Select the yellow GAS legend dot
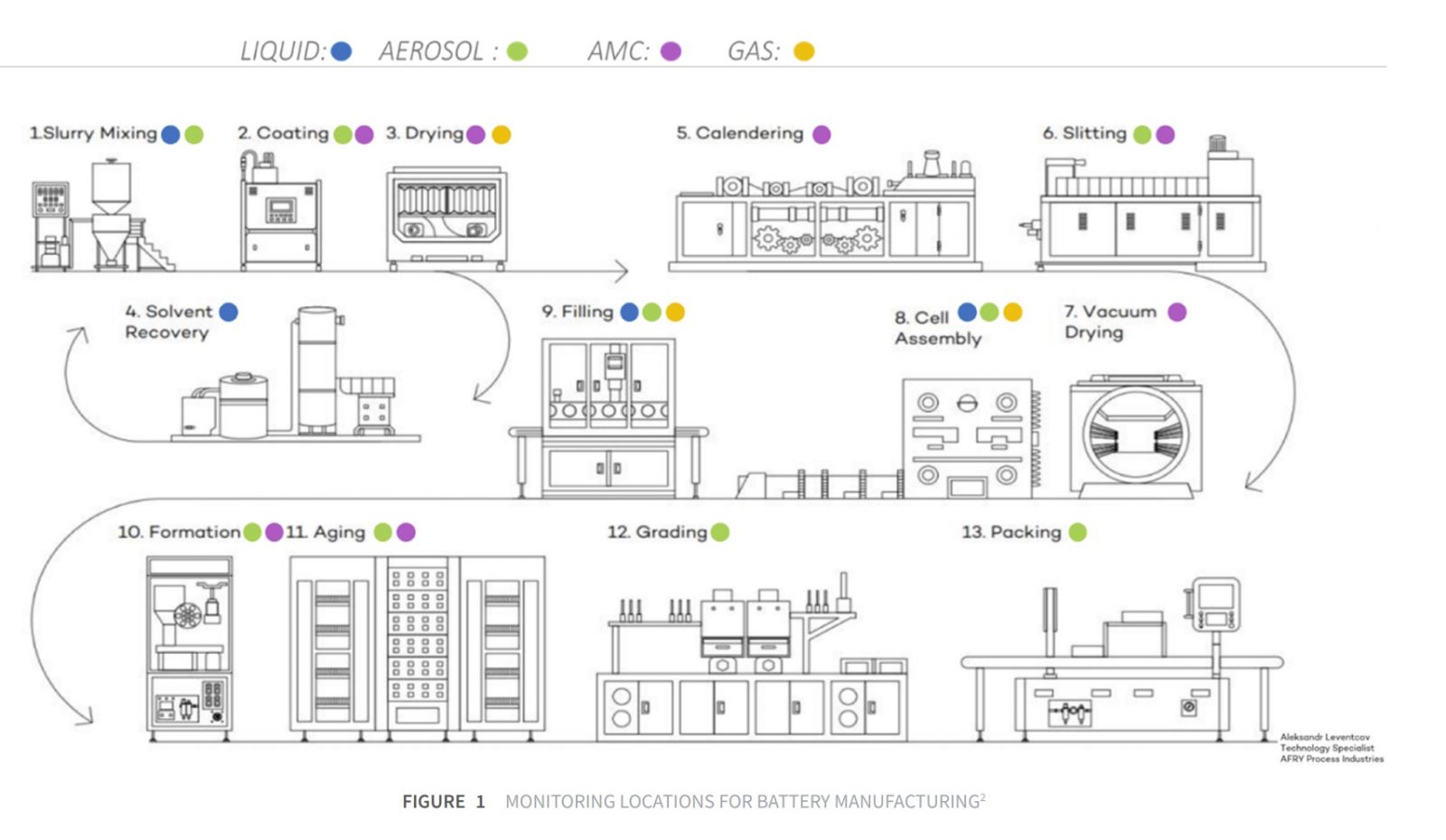This screenshot has height=840, width=1446. point(803,51)
